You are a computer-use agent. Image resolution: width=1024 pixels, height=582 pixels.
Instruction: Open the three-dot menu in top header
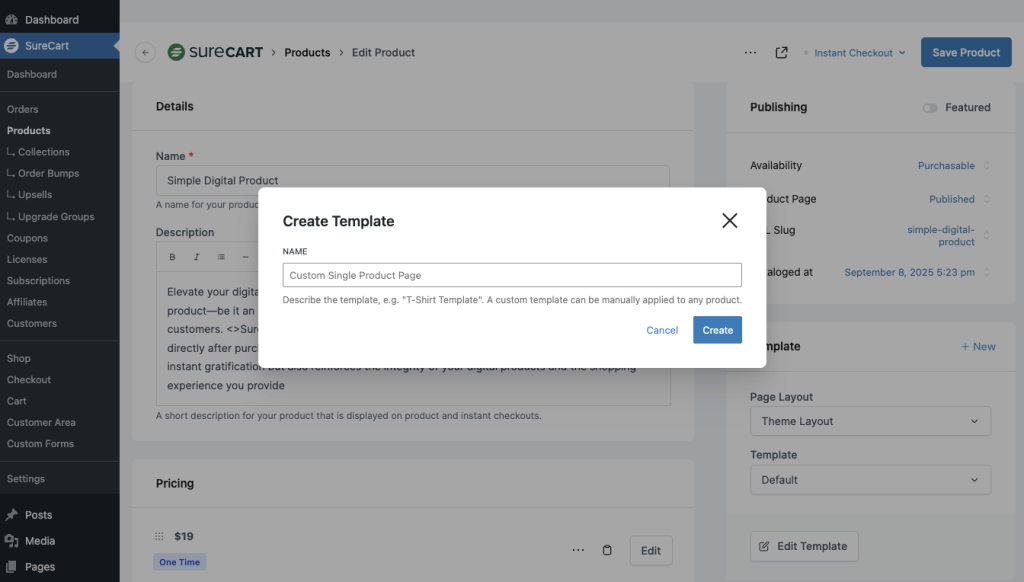(x=750, y=53)
